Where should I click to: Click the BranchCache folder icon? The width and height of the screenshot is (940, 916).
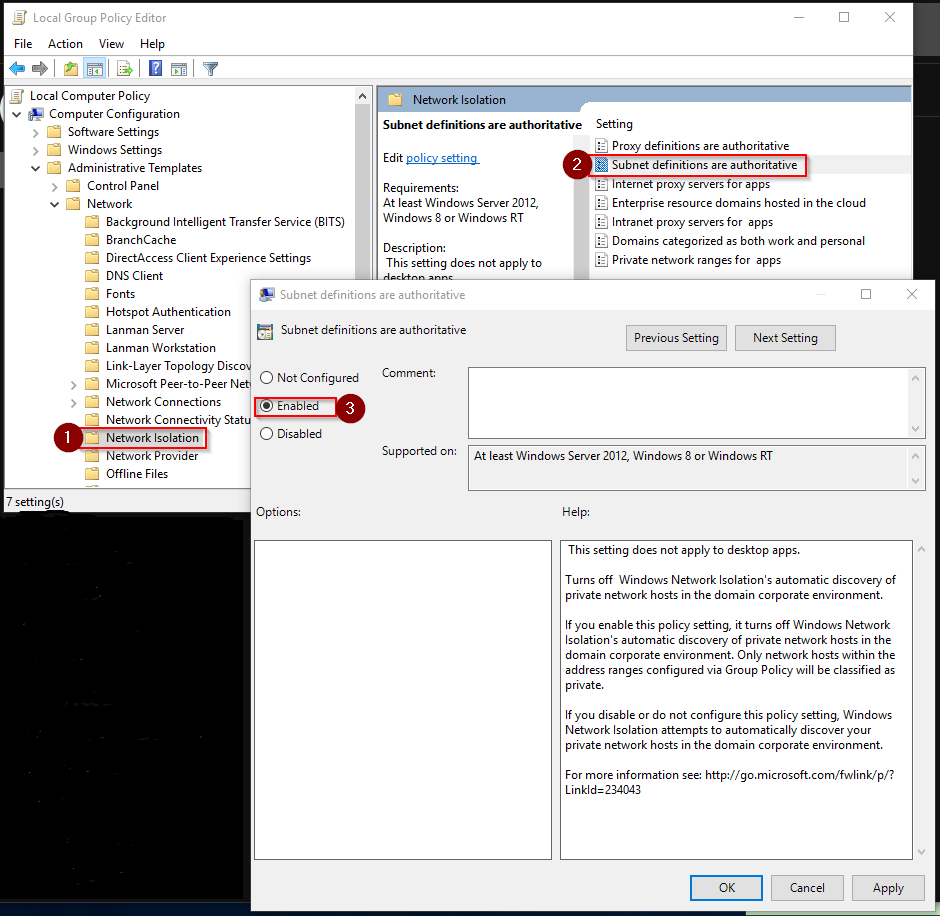click(x=92, y=240)
